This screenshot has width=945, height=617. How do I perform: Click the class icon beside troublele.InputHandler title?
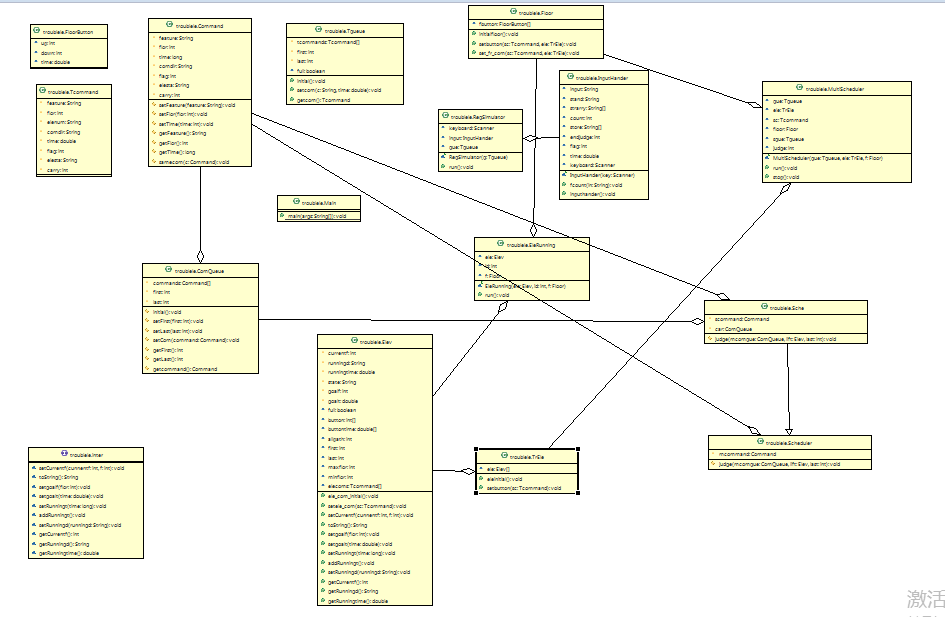tap(570, 77)
